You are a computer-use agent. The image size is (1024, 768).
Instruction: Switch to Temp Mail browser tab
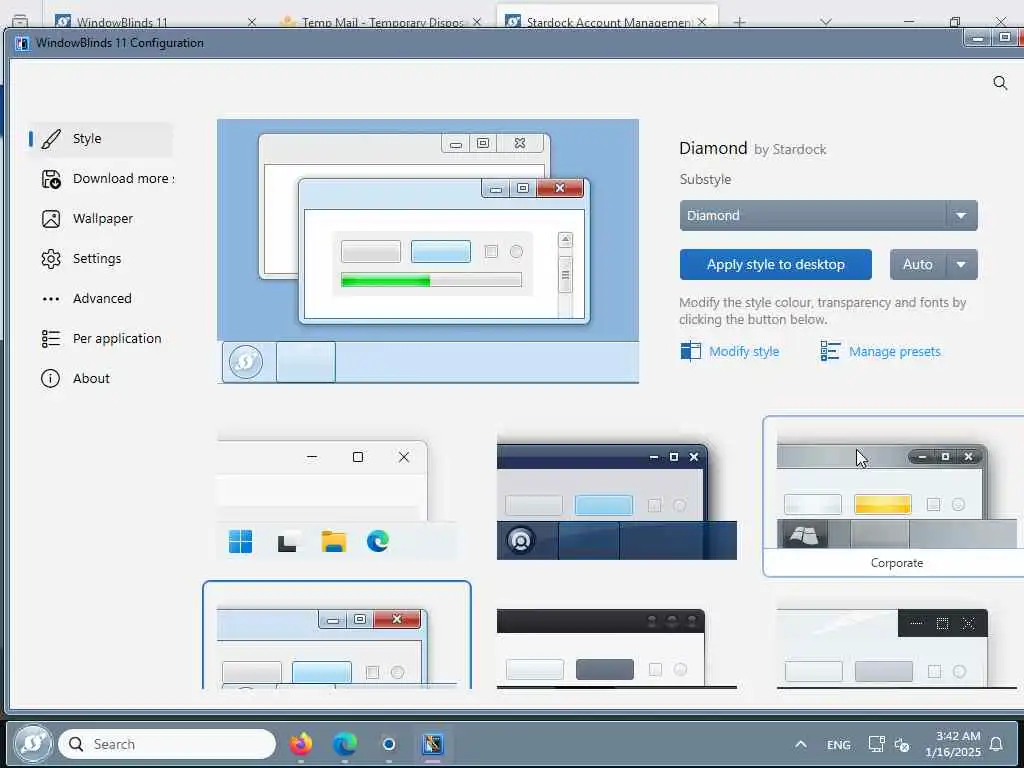coord(381,22)
